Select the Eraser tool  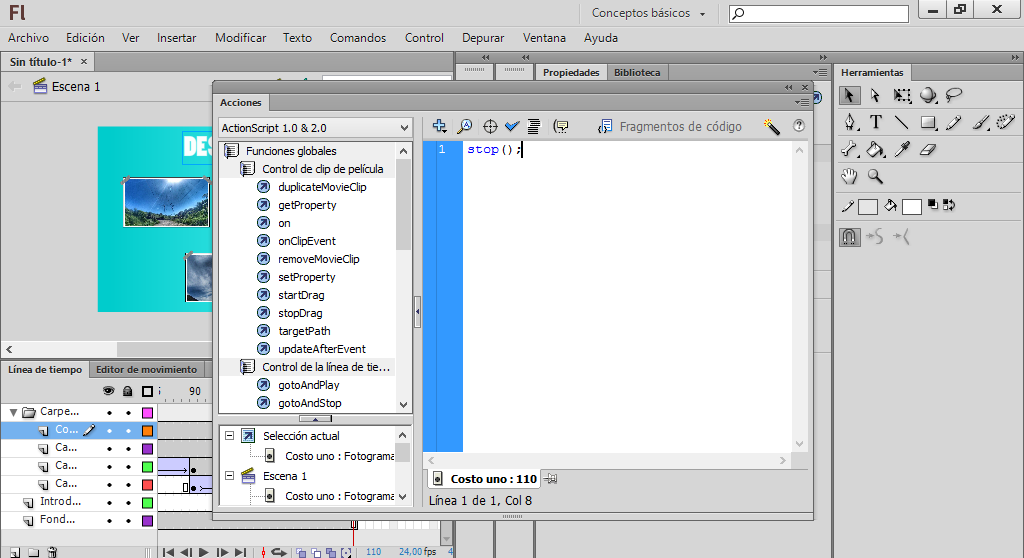[x=928, y=150]
